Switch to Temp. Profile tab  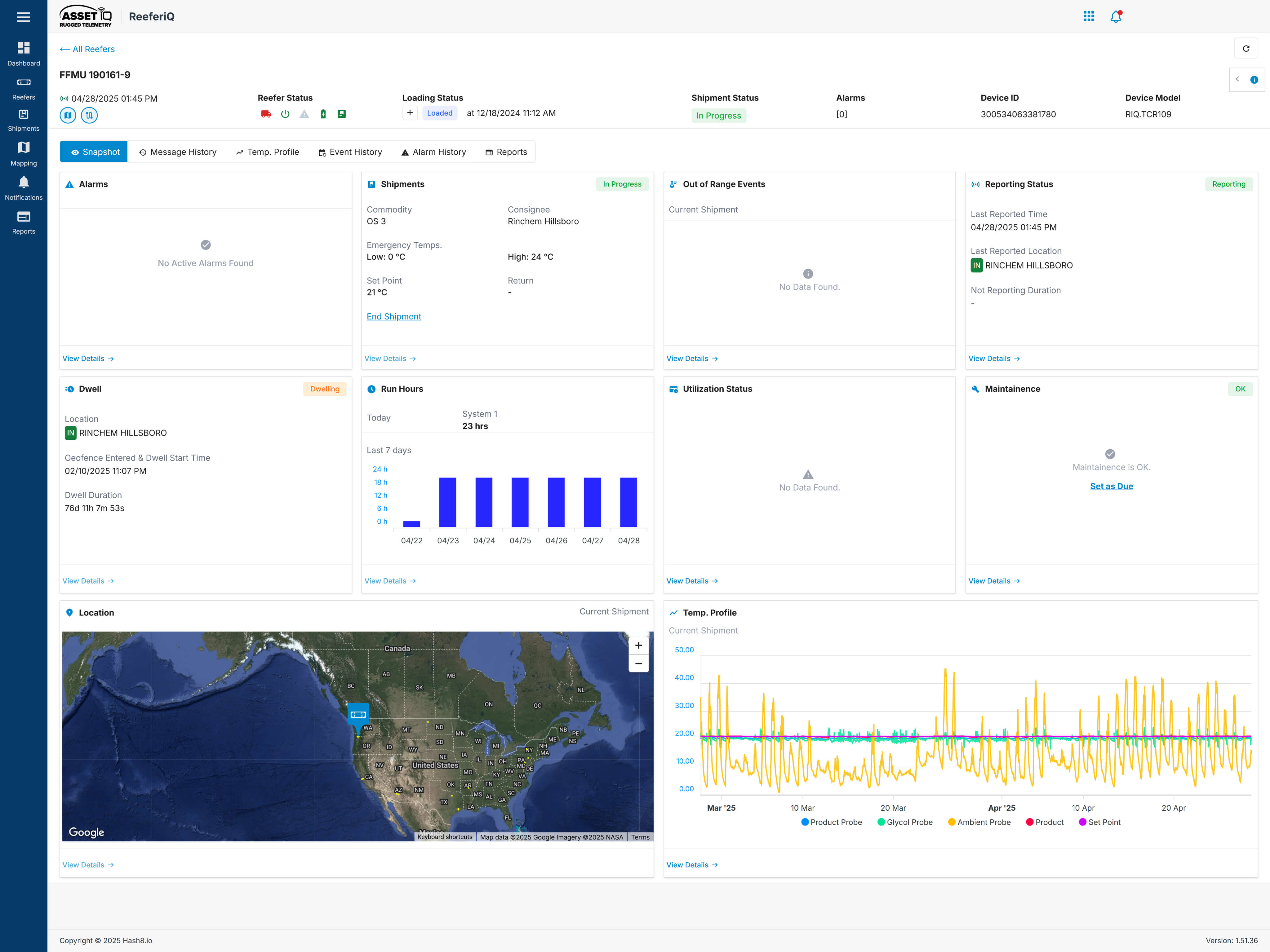point(268,152)
